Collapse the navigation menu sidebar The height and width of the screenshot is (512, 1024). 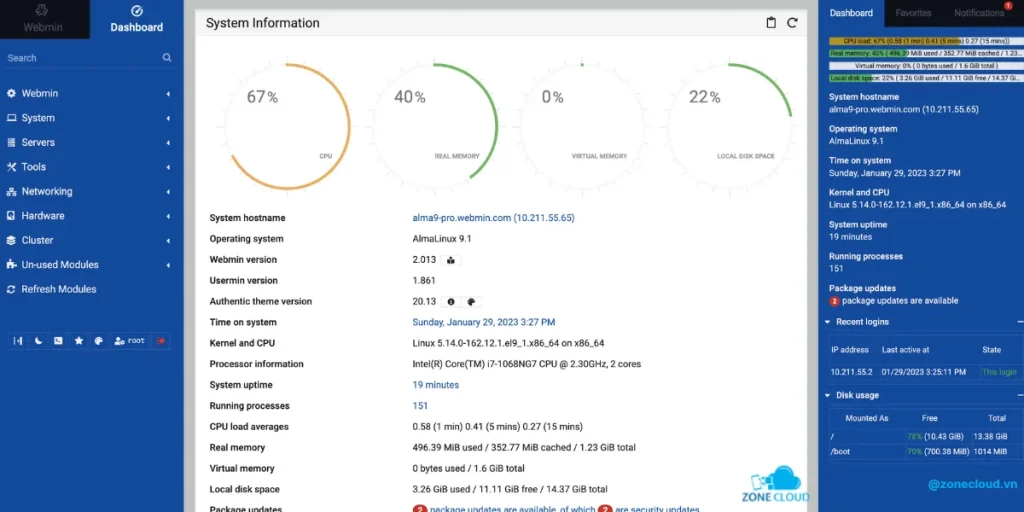(x=18, y=341)
